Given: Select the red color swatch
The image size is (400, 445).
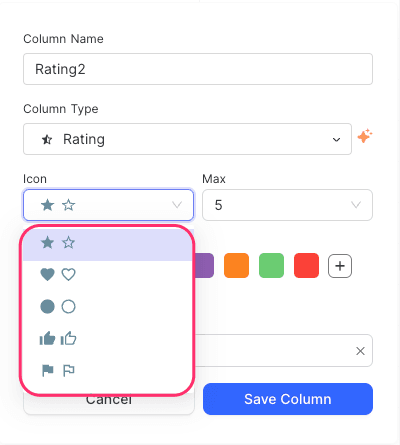Looking at the screenshot, I should [x=306, y=266].
